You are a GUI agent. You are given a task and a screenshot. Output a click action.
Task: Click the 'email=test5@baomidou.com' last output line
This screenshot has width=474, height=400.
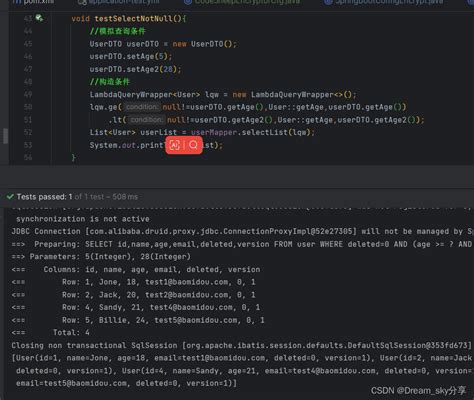[126, 383]
